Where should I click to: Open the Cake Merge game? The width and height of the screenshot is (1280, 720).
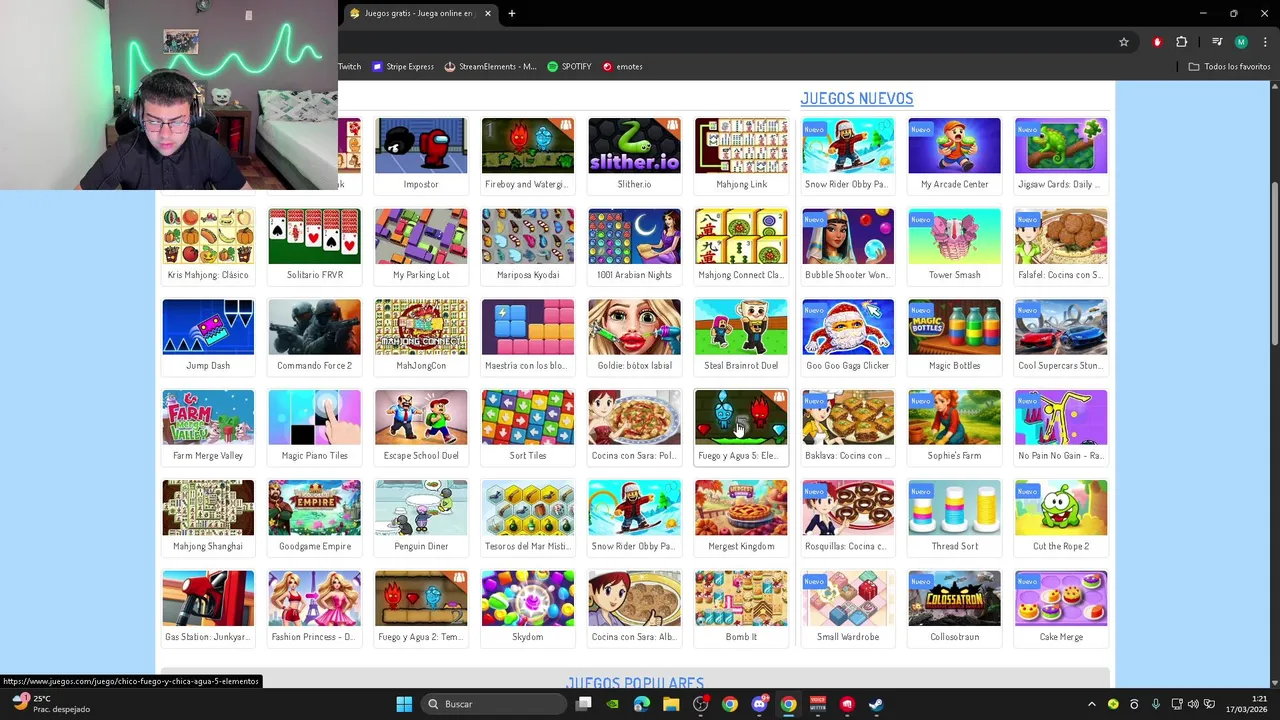point(1061,608)
